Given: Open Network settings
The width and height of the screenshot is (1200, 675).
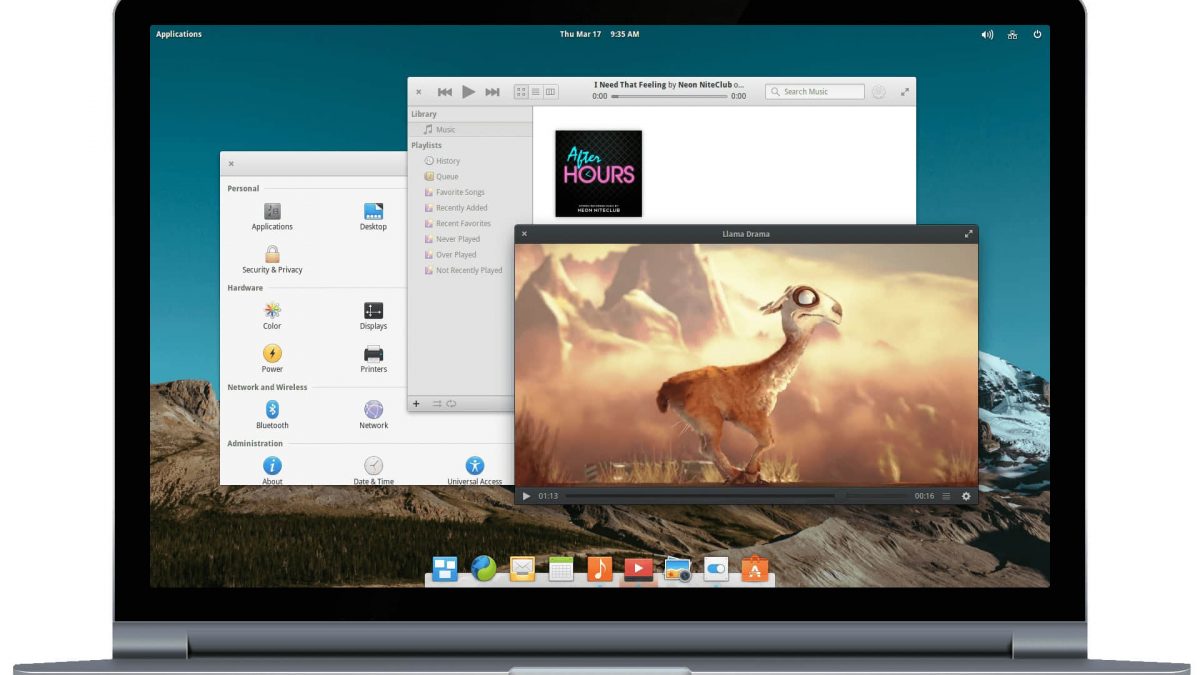Looking at the screenshot, I should (x=373, y=415).
